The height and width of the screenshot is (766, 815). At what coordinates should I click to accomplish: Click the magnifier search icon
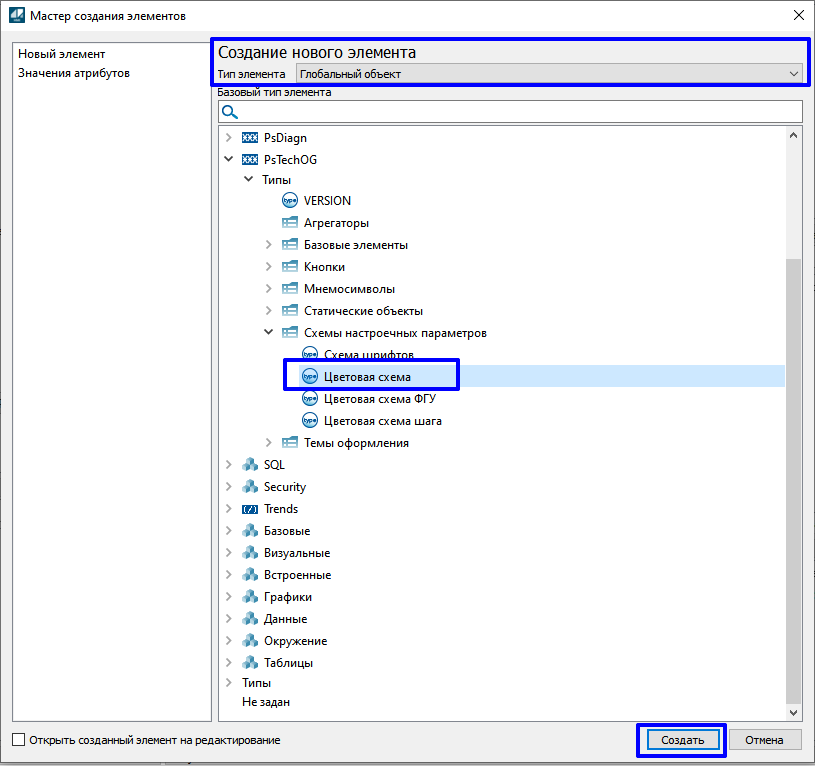click(230, 112)
